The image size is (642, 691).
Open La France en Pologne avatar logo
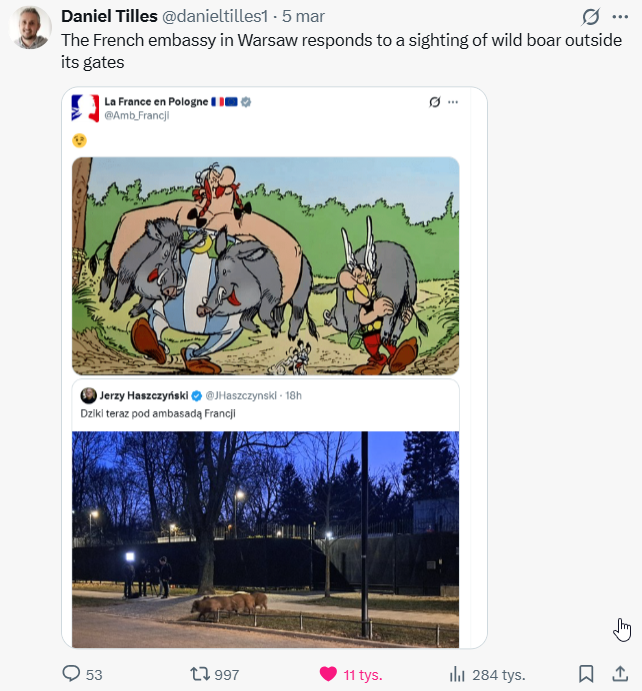tap(86, 108)
